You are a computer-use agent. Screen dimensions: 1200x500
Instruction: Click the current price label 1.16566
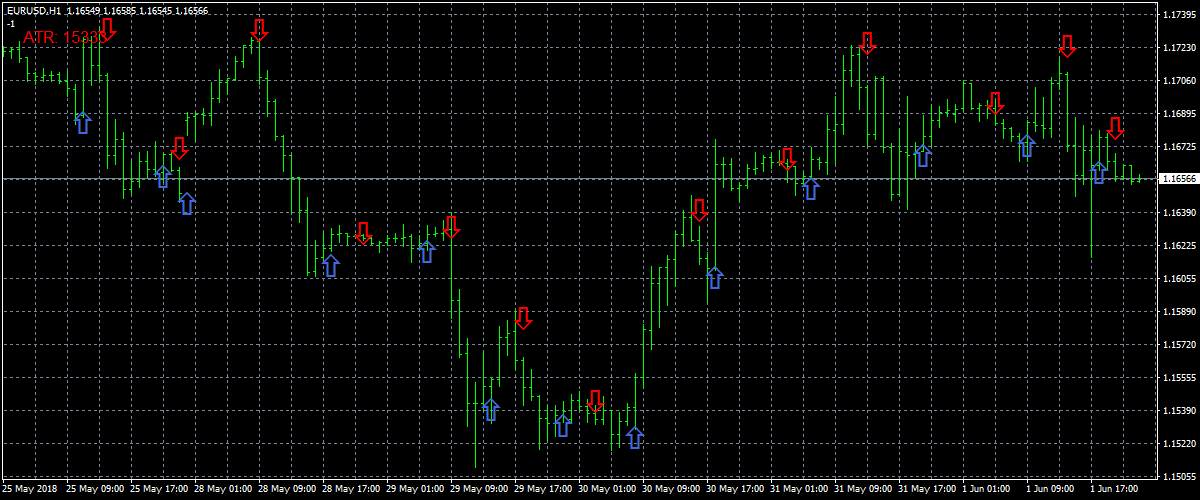pos(1179,179)
